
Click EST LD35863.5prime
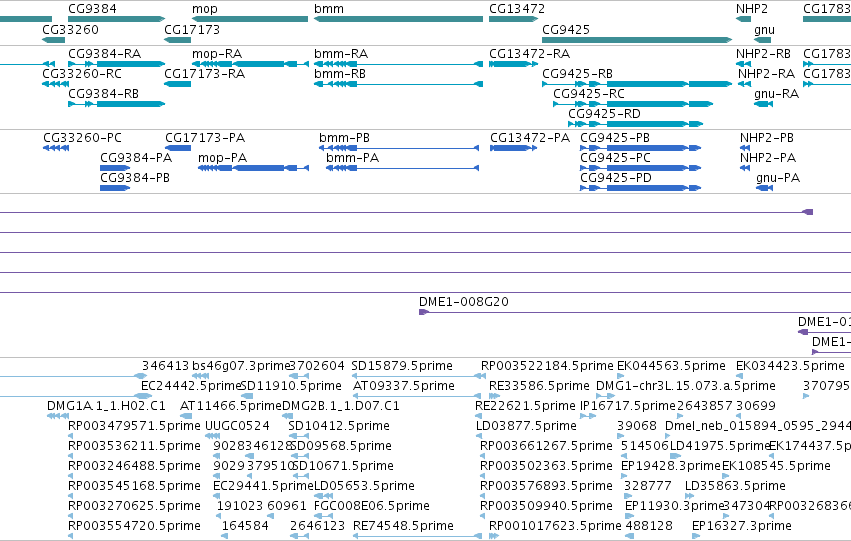[x=688, y=497]
